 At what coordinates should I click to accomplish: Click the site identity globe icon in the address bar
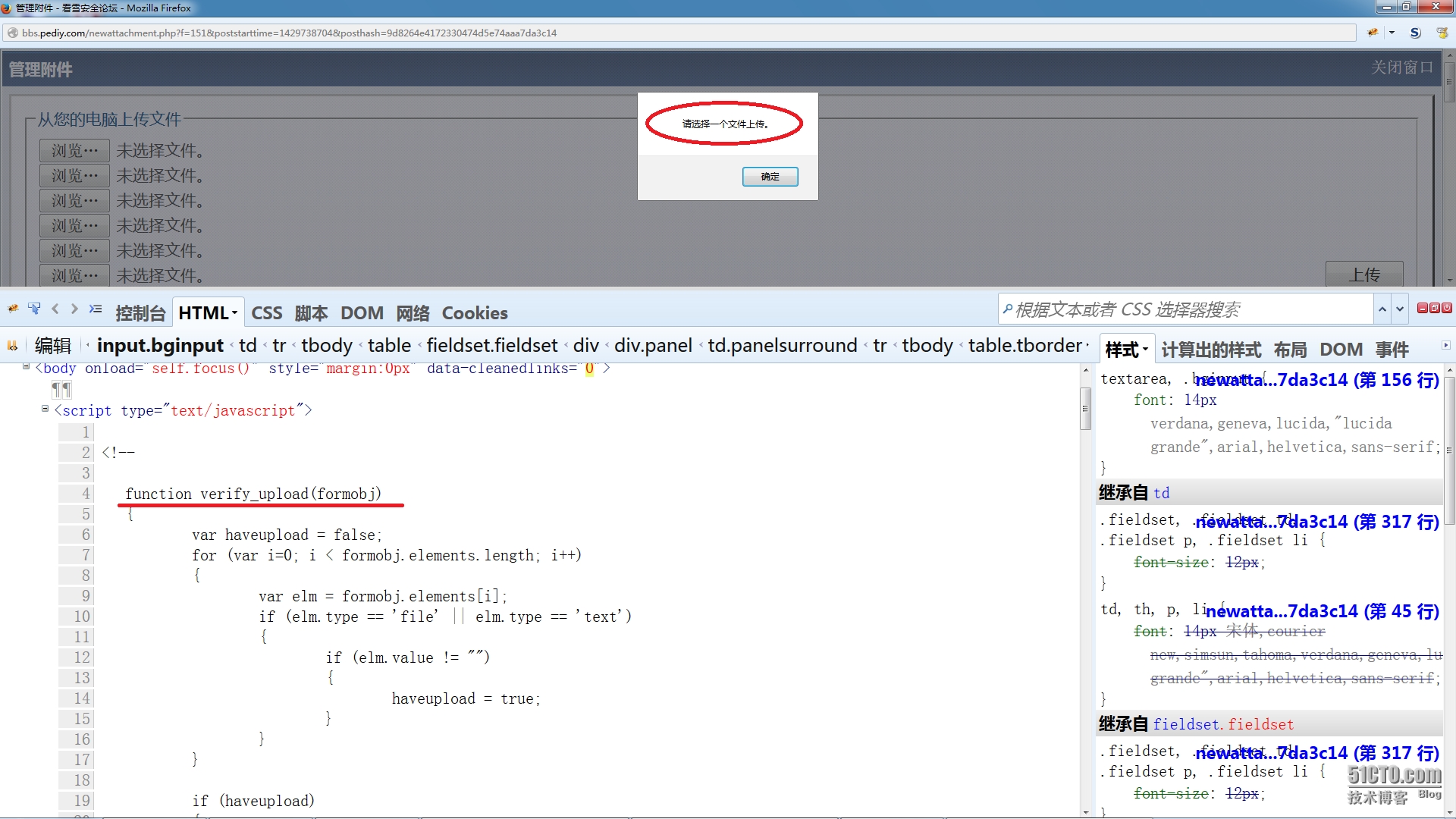pos(12,33)
